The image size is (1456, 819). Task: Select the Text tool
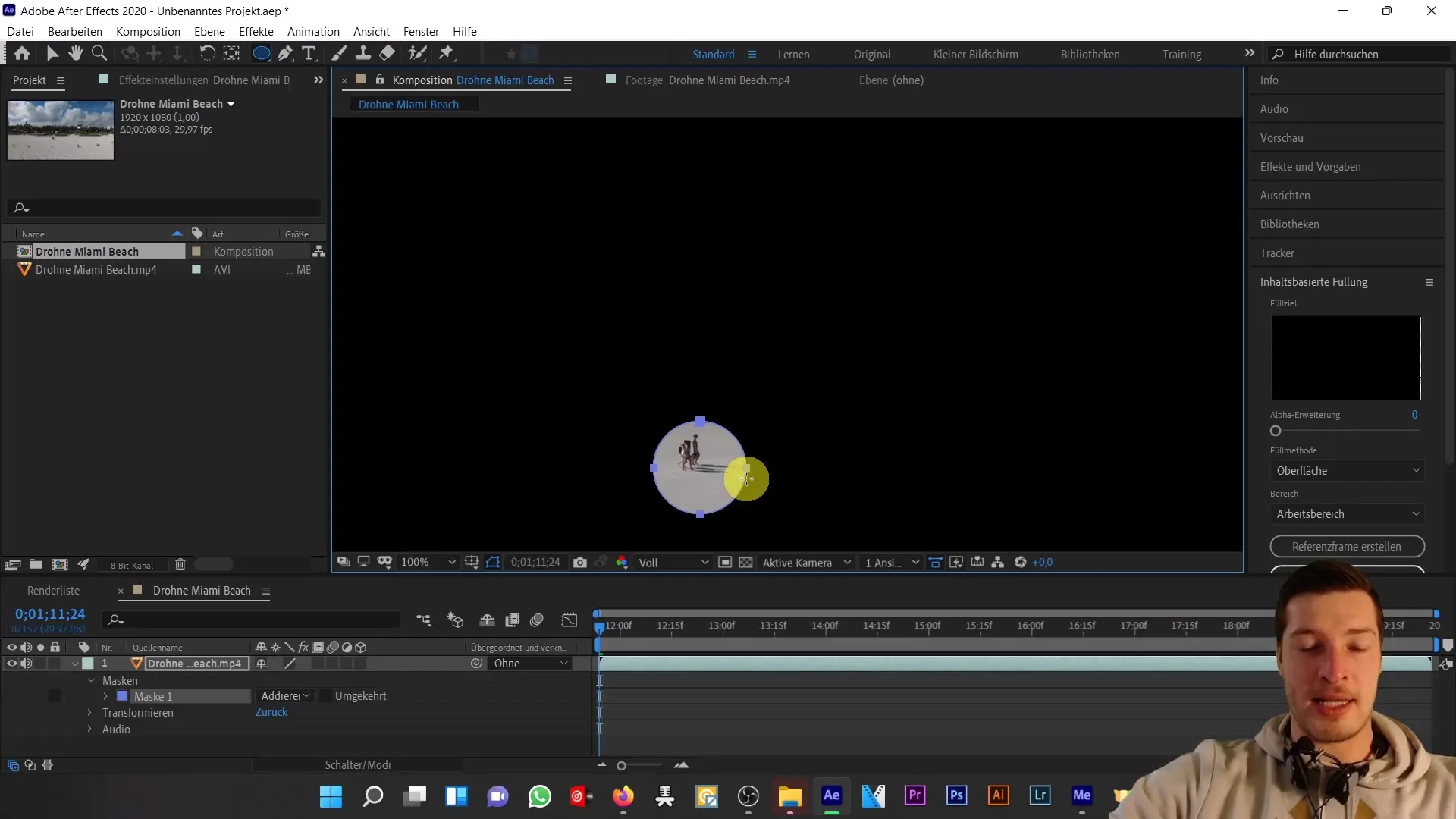coord(309,53)
